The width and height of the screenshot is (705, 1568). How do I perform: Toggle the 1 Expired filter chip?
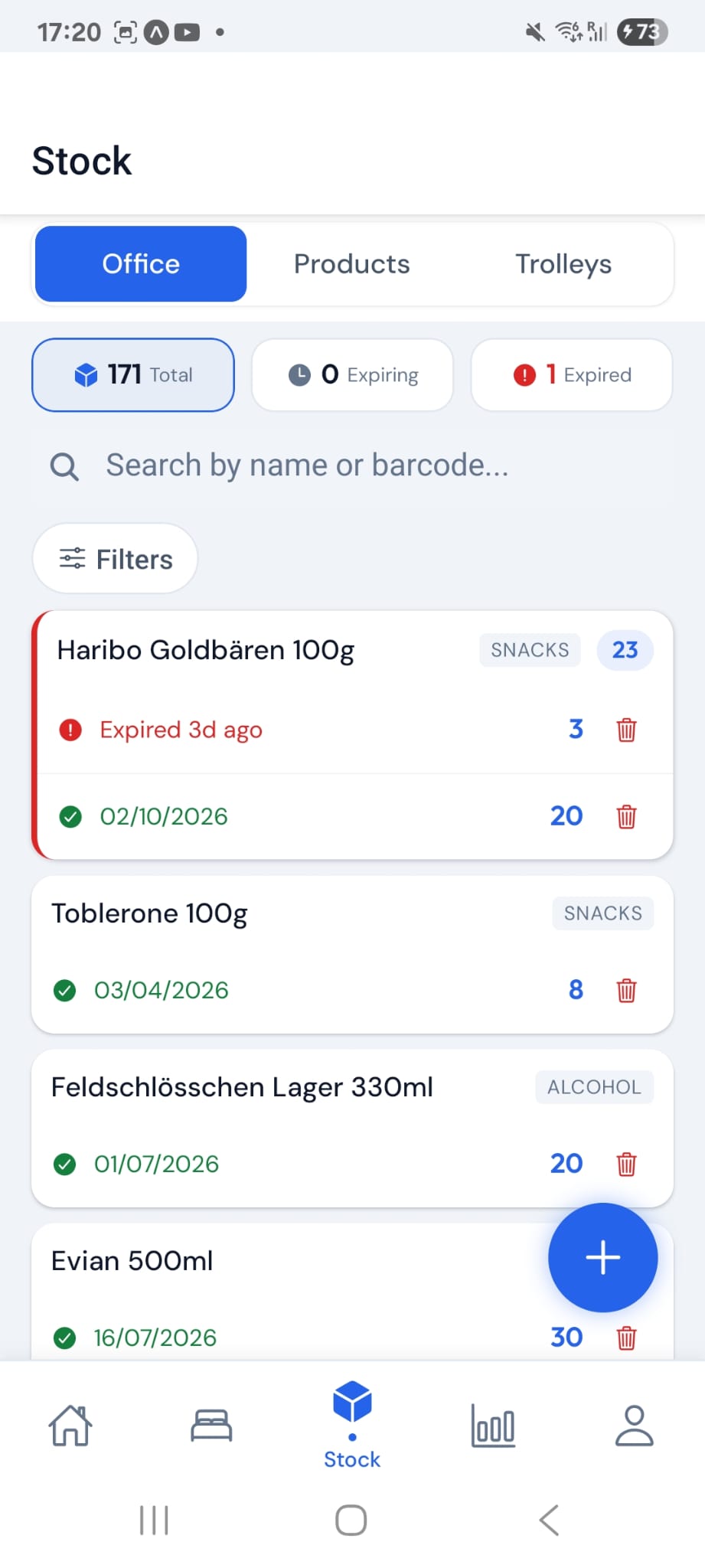click(572, 375)
